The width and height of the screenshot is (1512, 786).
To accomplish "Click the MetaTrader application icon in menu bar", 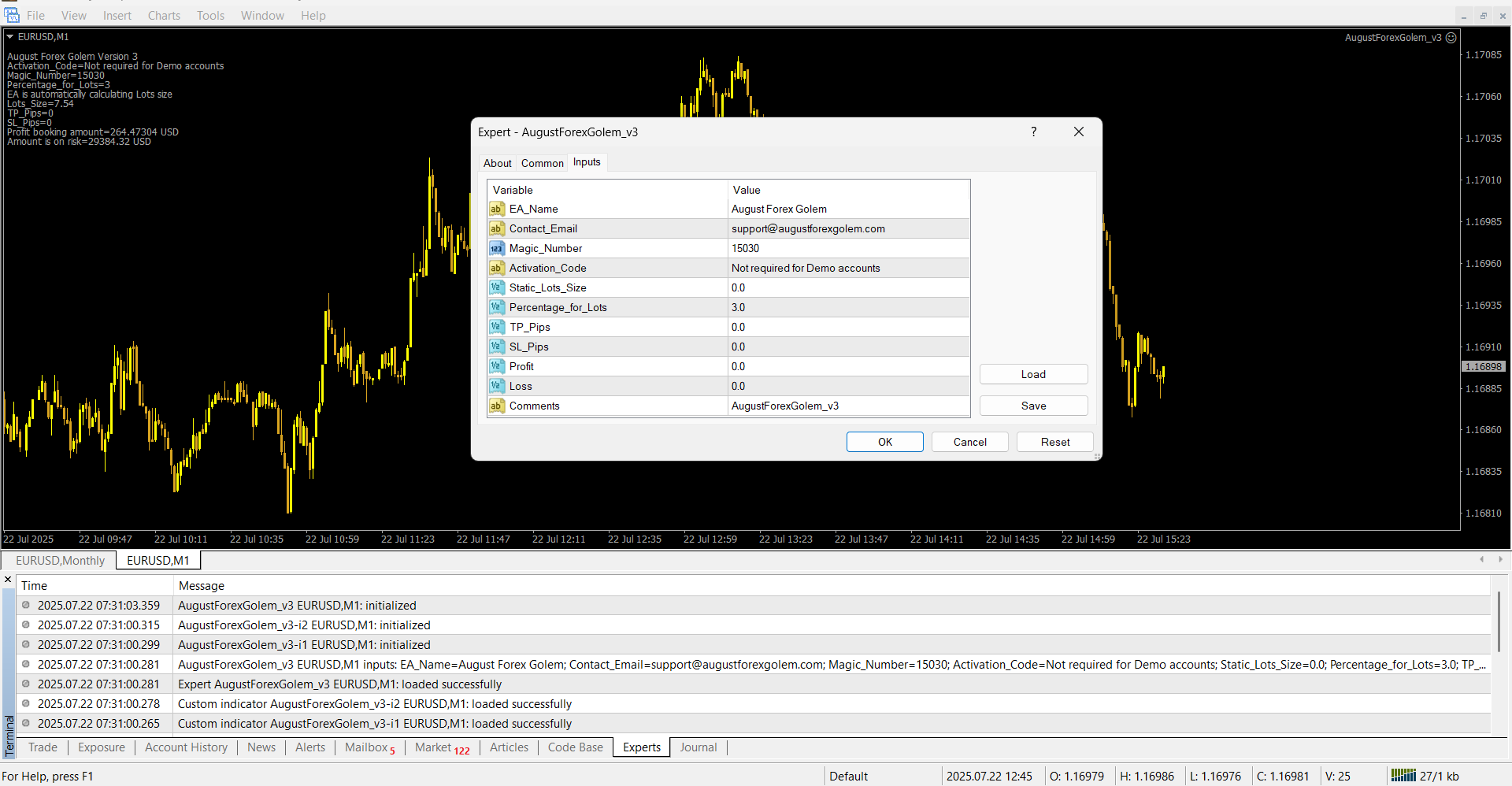I will (x=12, y=15).
